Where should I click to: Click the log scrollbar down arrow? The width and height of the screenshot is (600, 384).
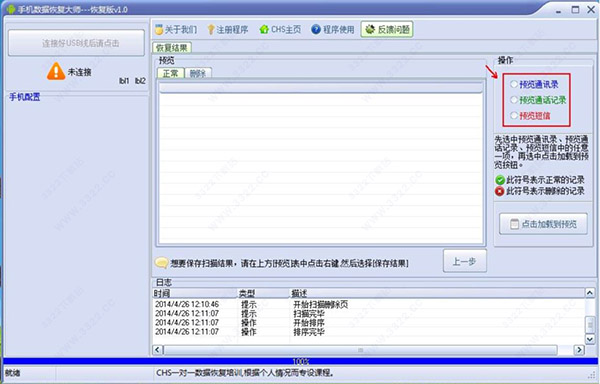coord(590,339)
